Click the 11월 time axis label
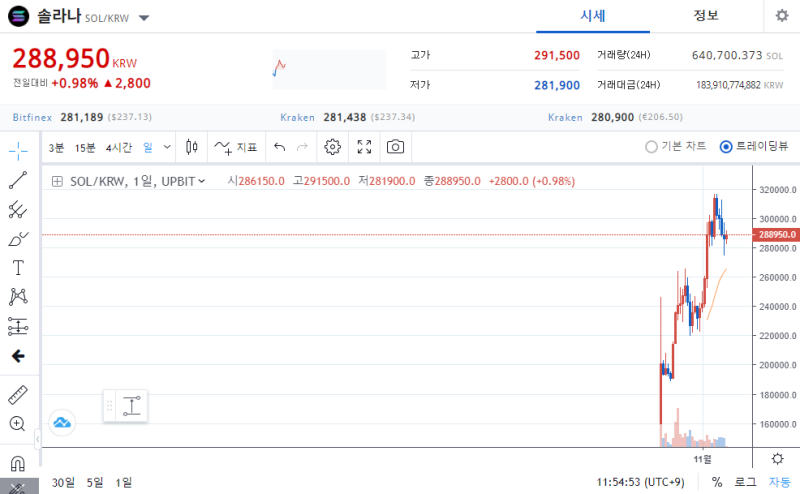Viewport: 800px width, 494px height. pos(702,459)
